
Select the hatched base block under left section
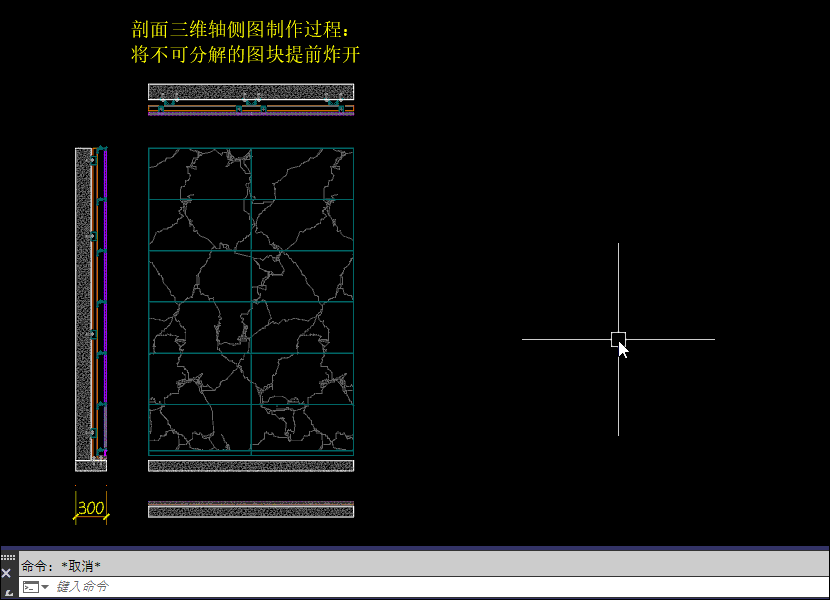click(90, 465)
